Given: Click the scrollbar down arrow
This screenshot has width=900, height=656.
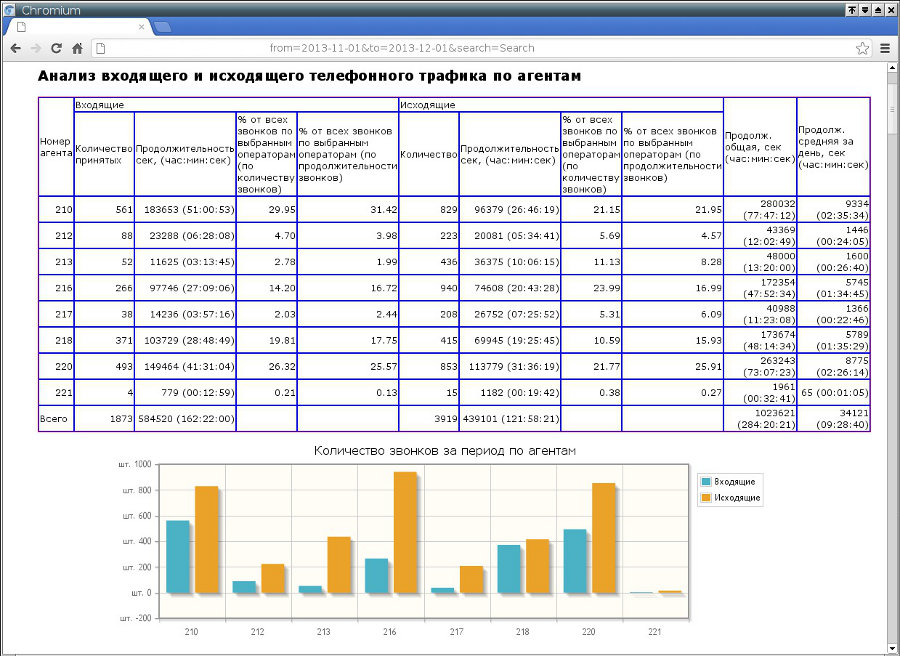Looking at the screenshot, I should pos(892,649).
